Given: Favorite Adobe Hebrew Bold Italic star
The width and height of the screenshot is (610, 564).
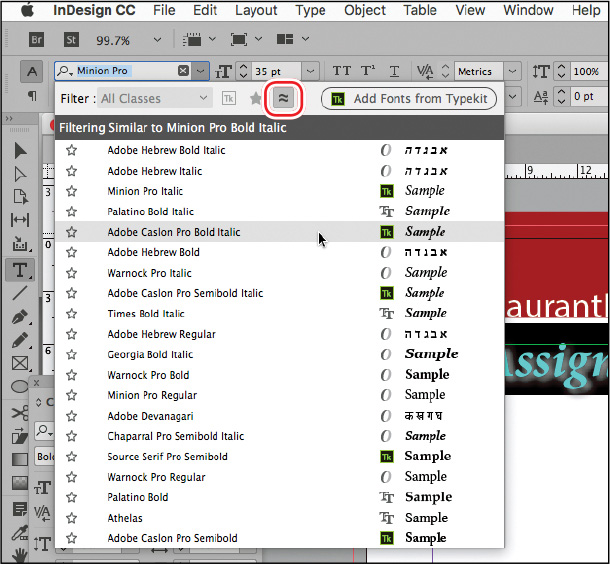Looking at the screenshot, I should tap(72, 150).
